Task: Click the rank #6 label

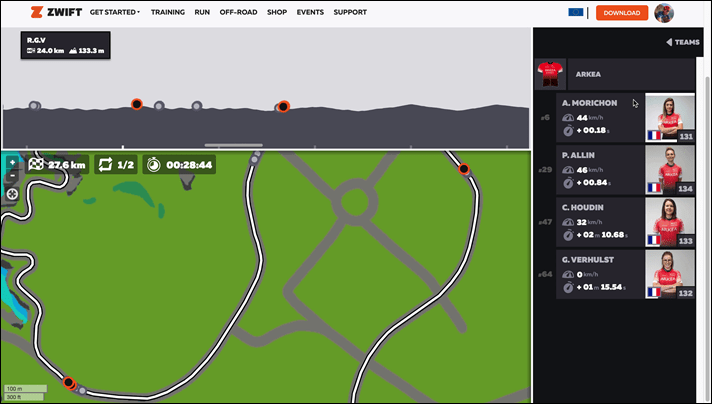Action: click(545, 118)
